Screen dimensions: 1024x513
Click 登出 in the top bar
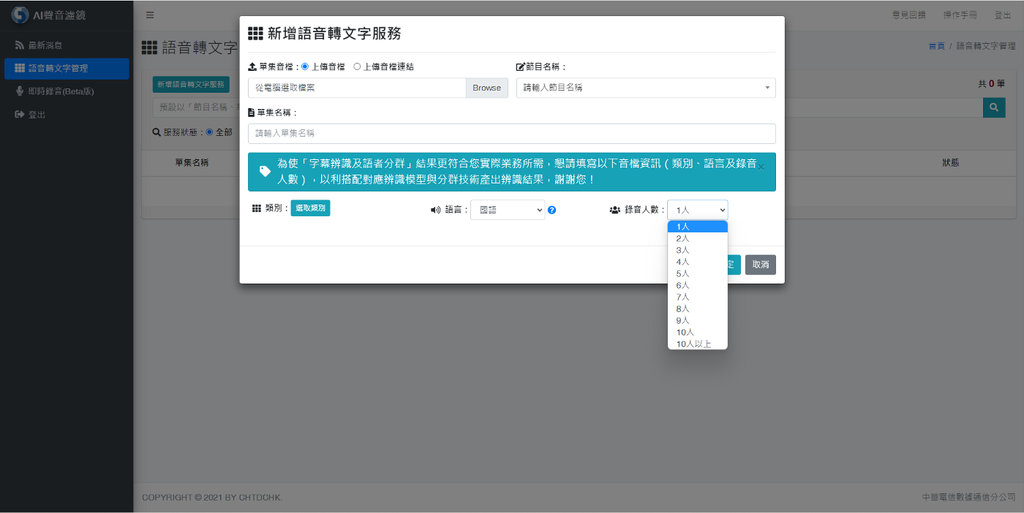click(x=1002, y=15)
